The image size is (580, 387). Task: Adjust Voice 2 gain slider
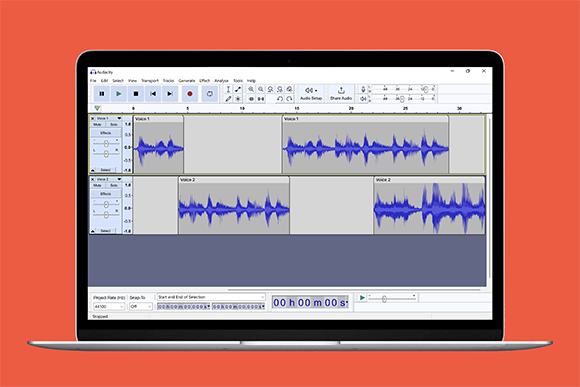click(x=106, y=204)
